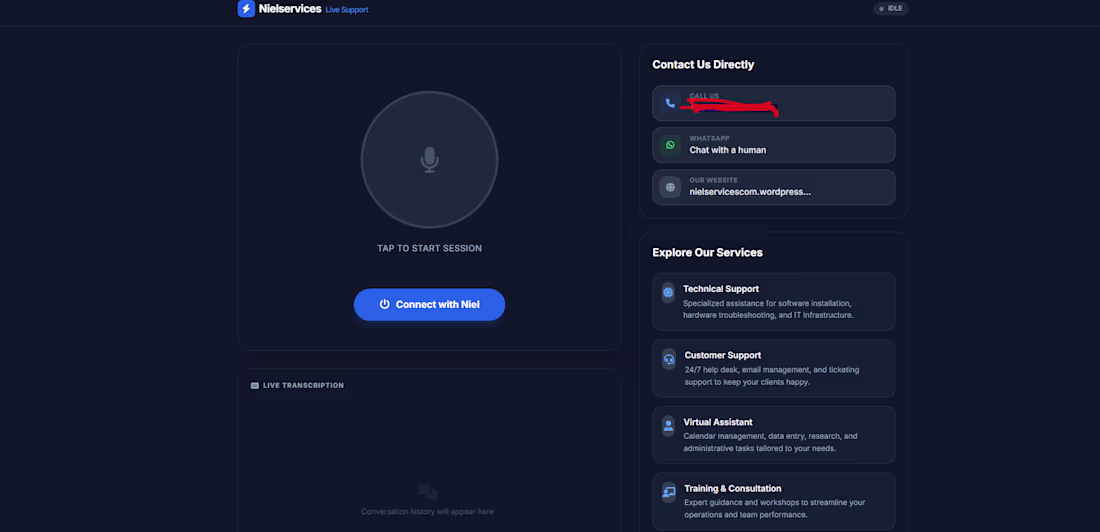The image size is (1100, 532).
Task: Click the Training & Consultation presentation icon
Action: [669, 491]
